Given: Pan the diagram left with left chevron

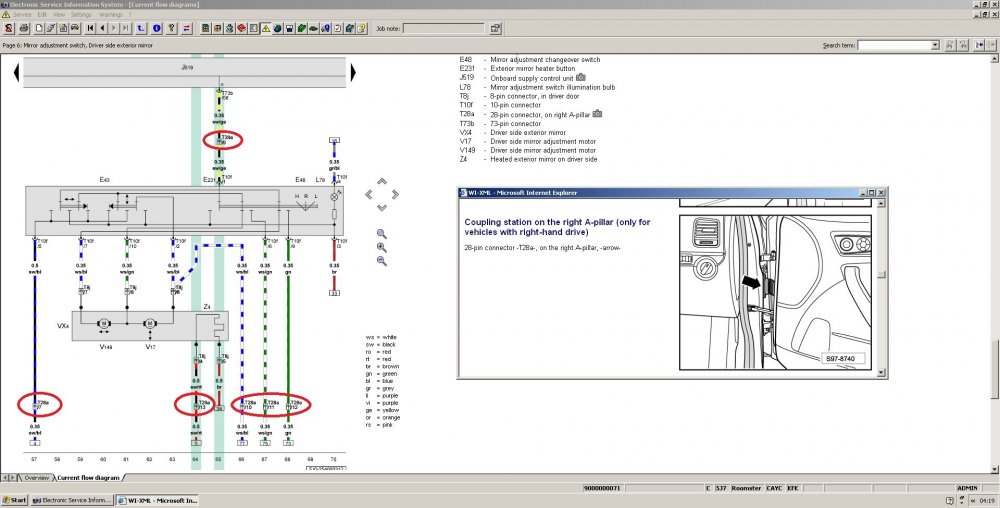Looking at the screenshot, I should pyautogui.click(x=369, y=194).
